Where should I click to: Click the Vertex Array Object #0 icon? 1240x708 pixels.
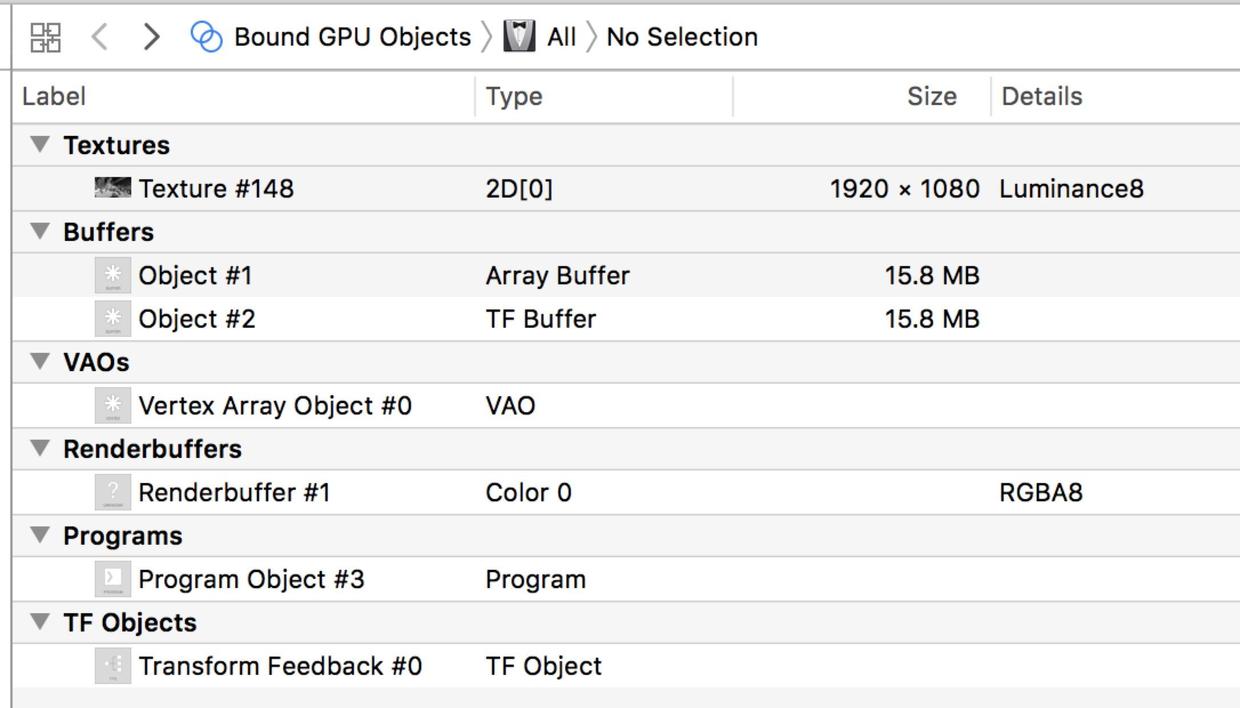[113, 405]
